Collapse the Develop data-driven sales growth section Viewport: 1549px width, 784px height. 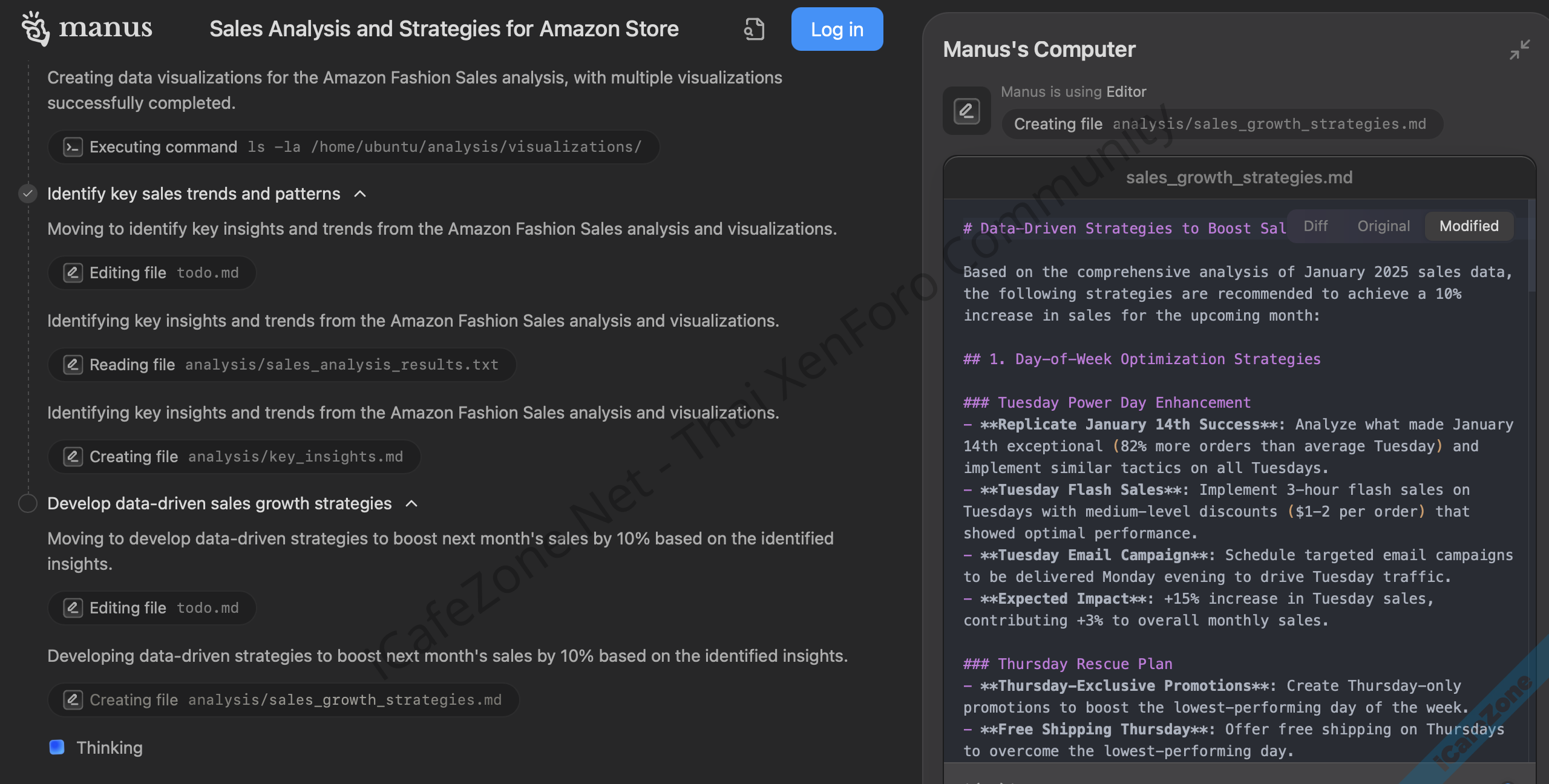pos(411,503)
